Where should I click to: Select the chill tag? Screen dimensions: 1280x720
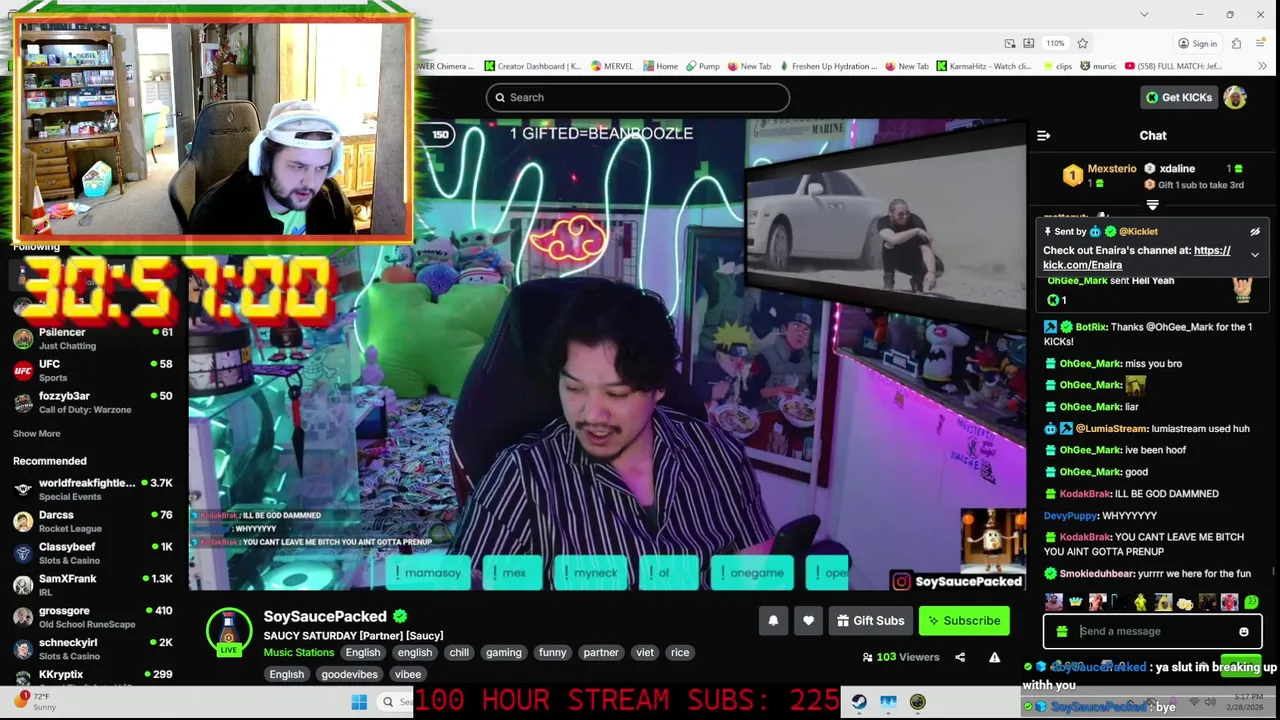459,652
